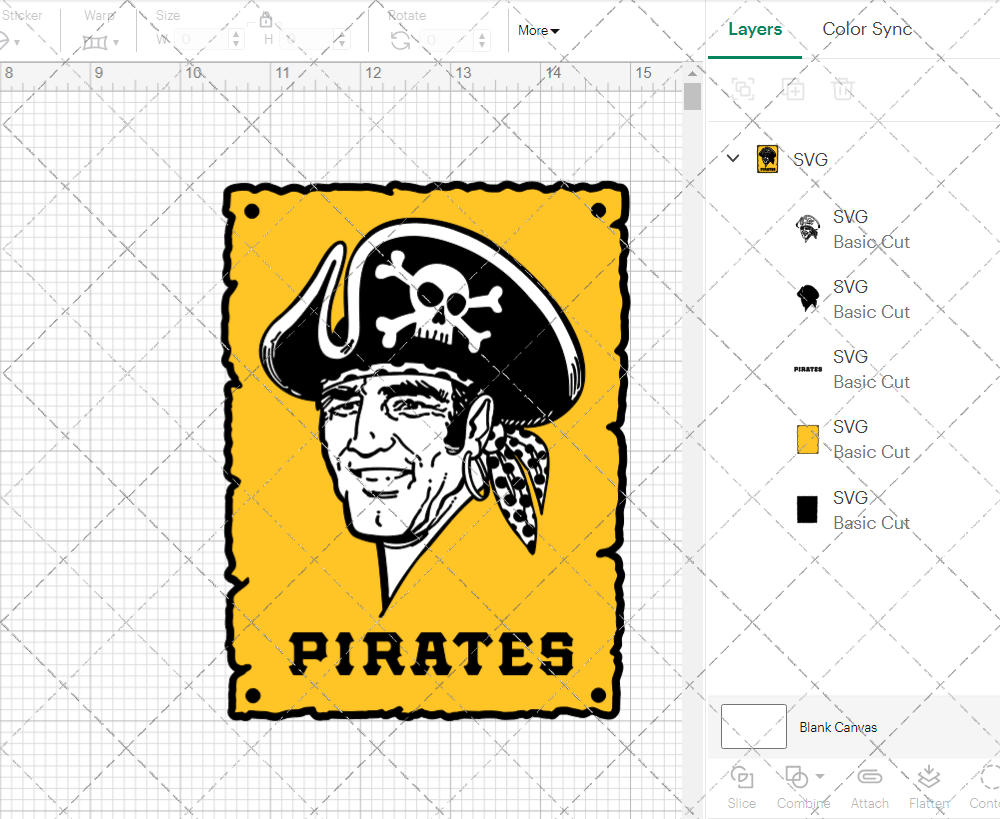This screenshot has height=819, width=1000.
Task: Click the height H input field
Action: tap(306, 40)
